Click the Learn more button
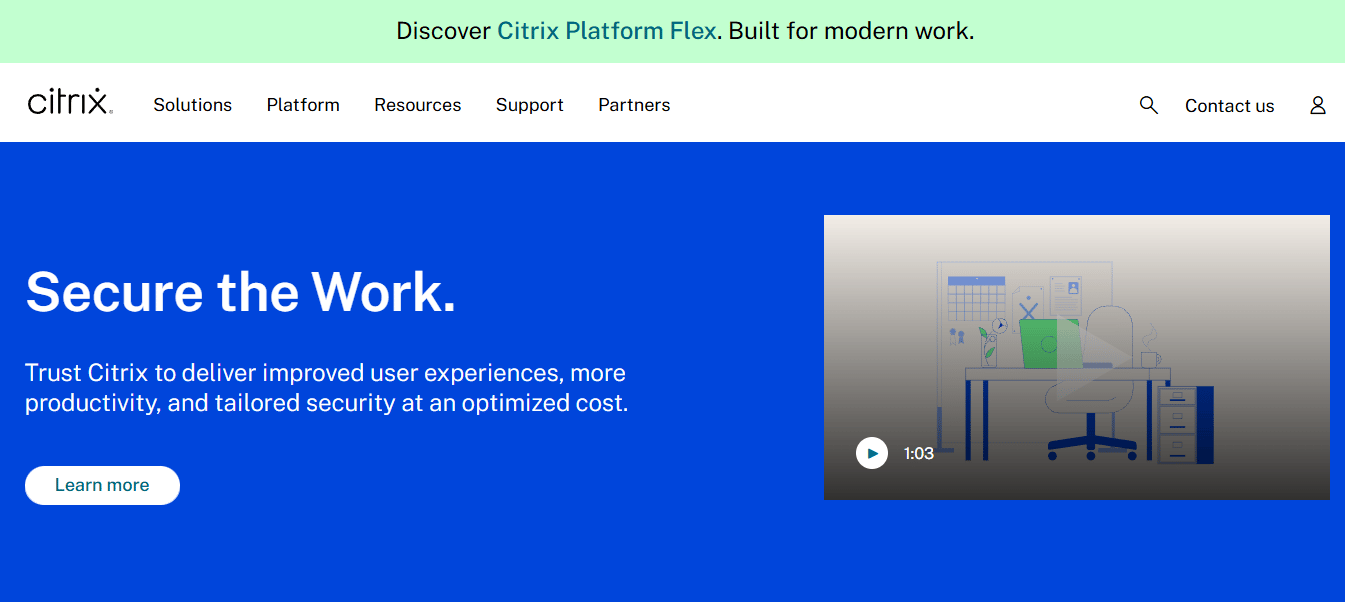1345x602 pixels. (102, 485)
